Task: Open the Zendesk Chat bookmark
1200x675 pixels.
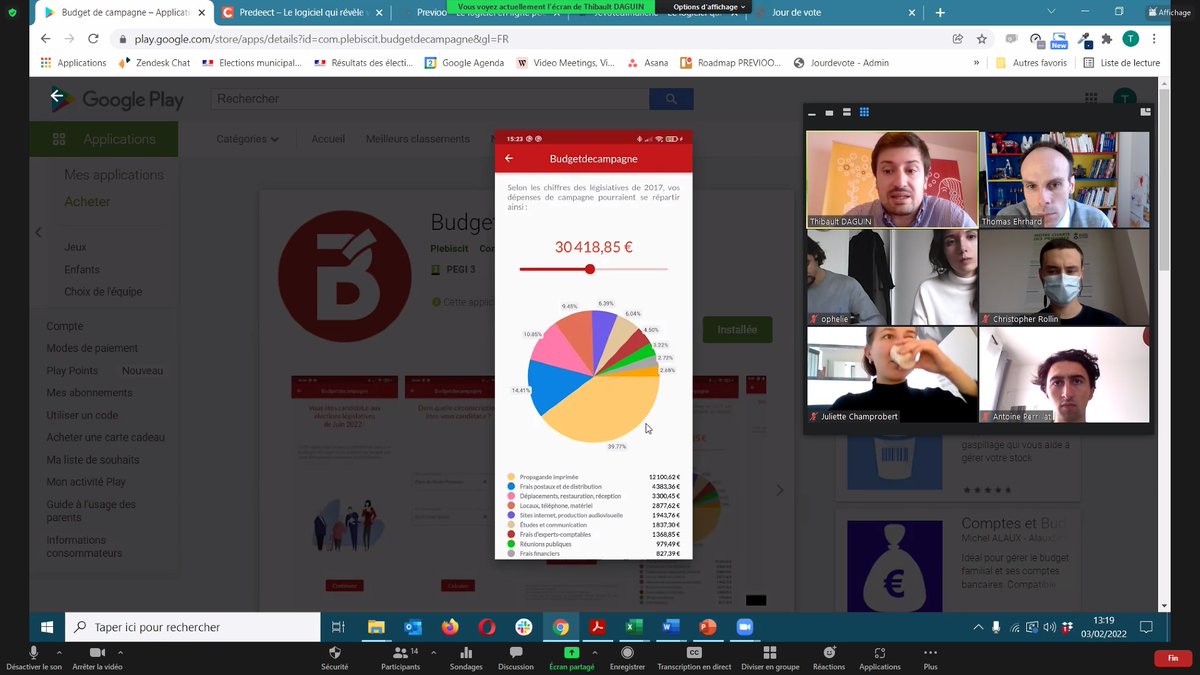Action: pyautogui.click(x=154, y=62)
